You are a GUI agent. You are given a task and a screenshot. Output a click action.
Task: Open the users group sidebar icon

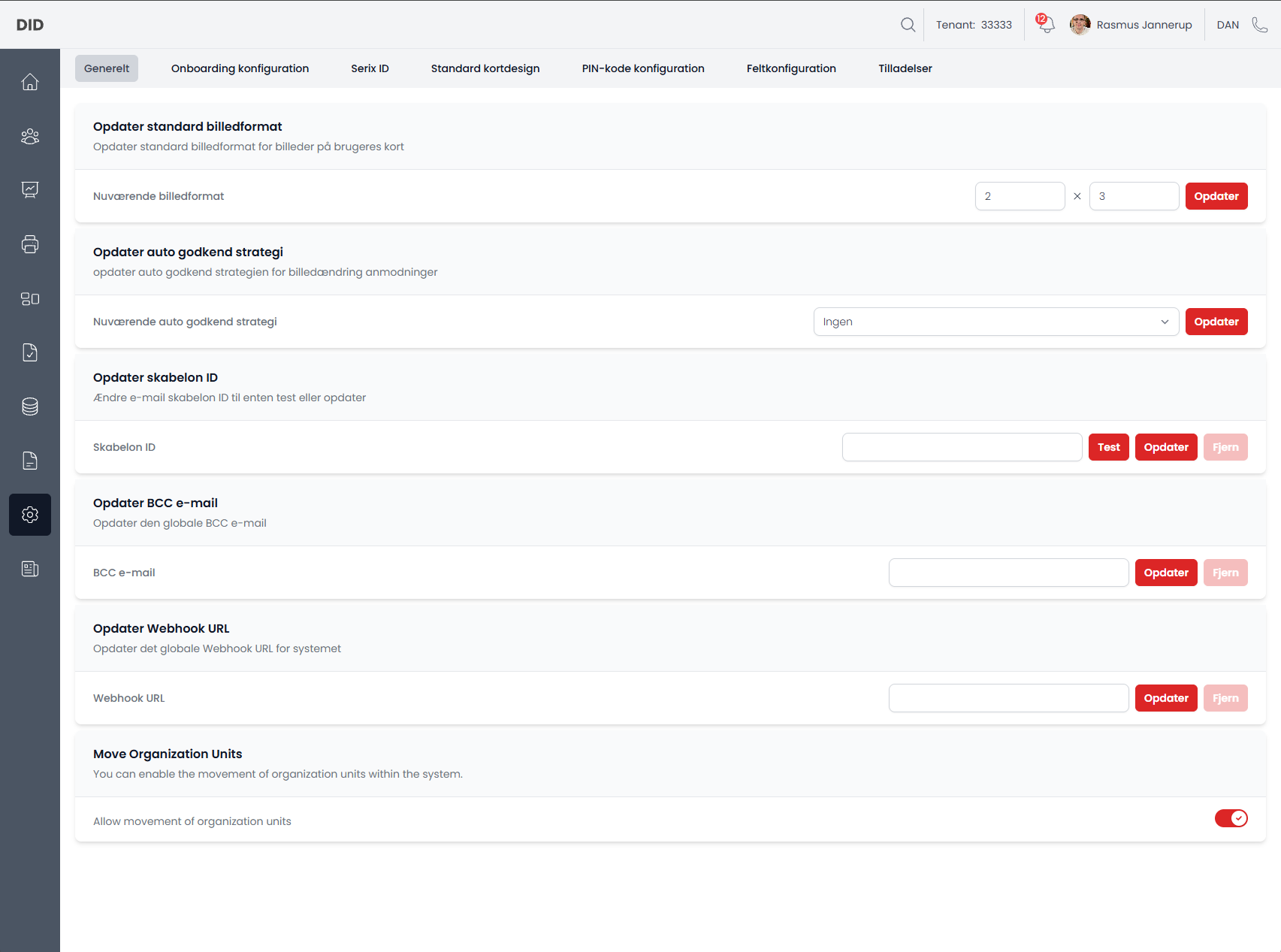coord(30,136)
